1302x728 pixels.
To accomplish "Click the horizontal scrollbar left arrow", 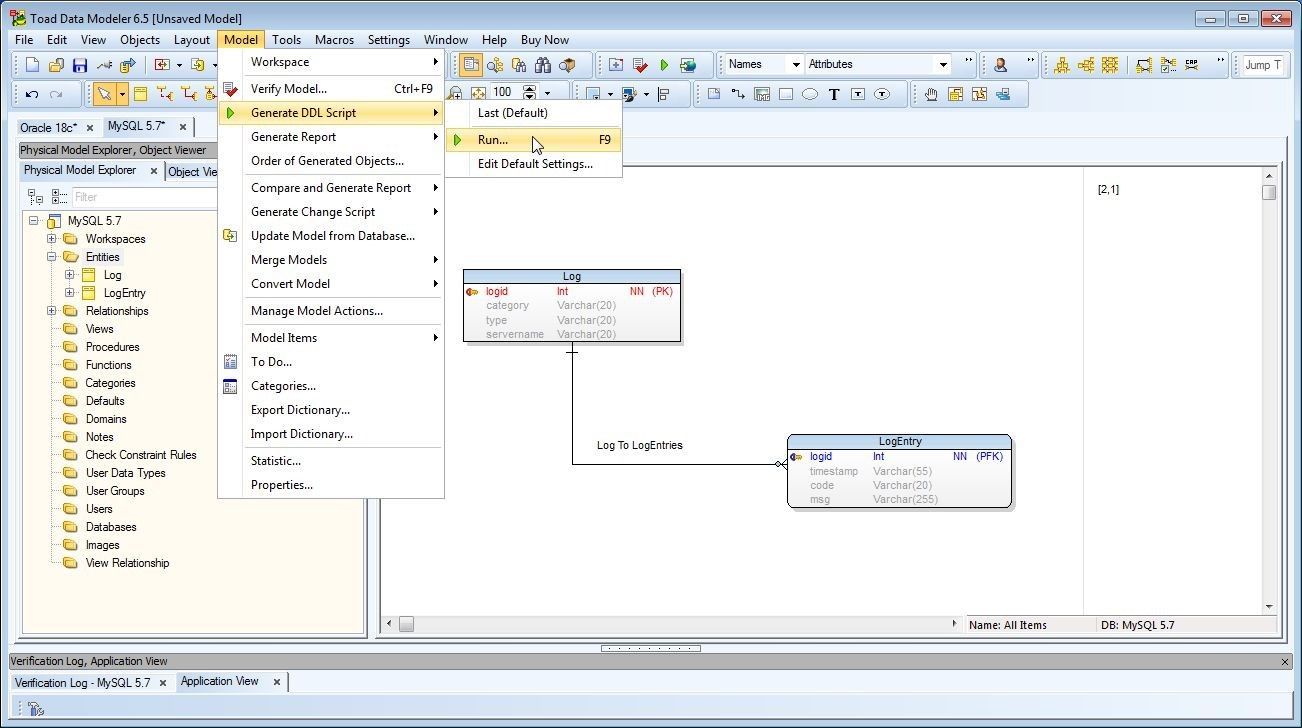I will (x=390, y=624).
